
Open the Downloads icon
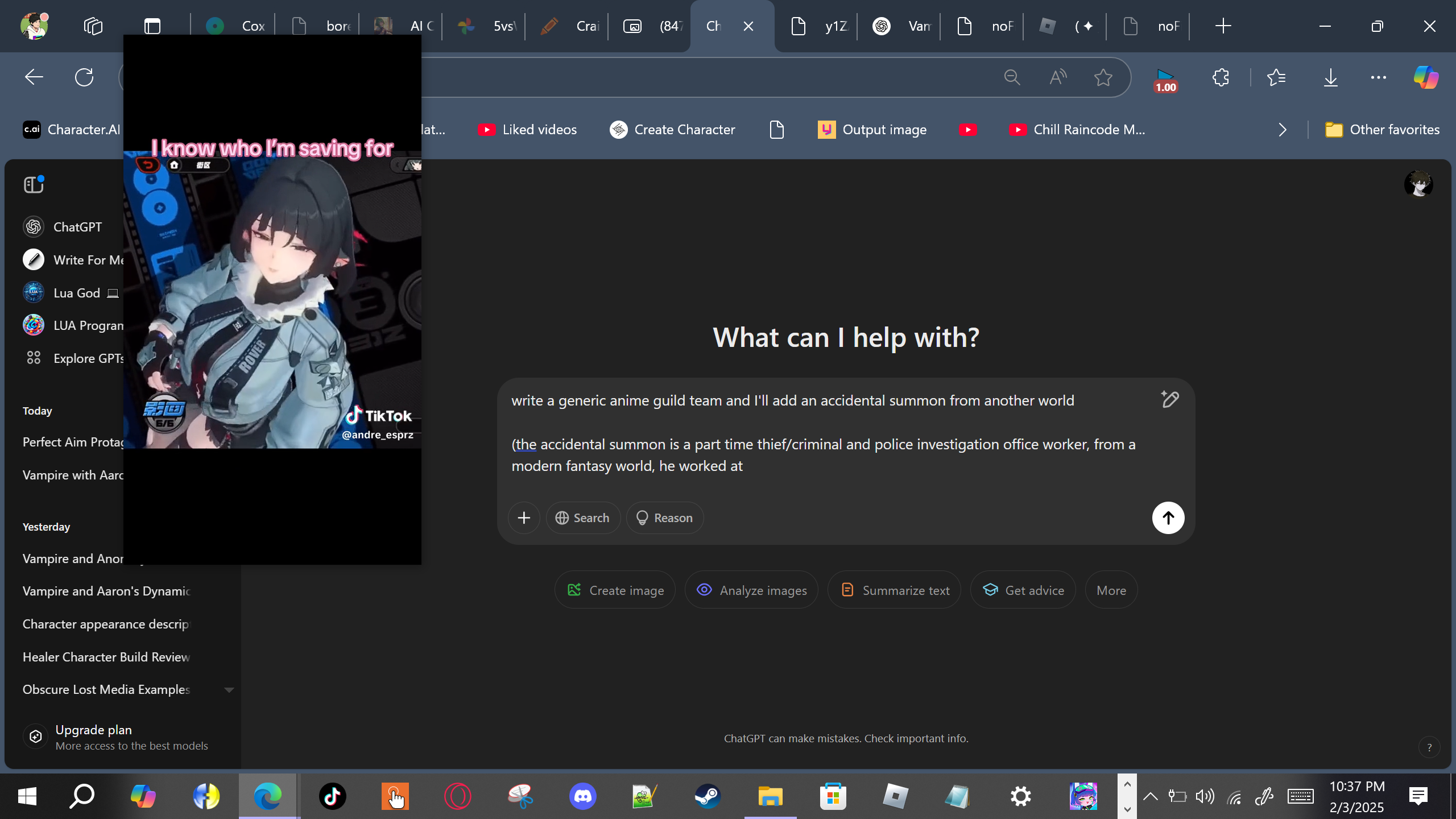pyautogui.click(x=1331, y=77)
